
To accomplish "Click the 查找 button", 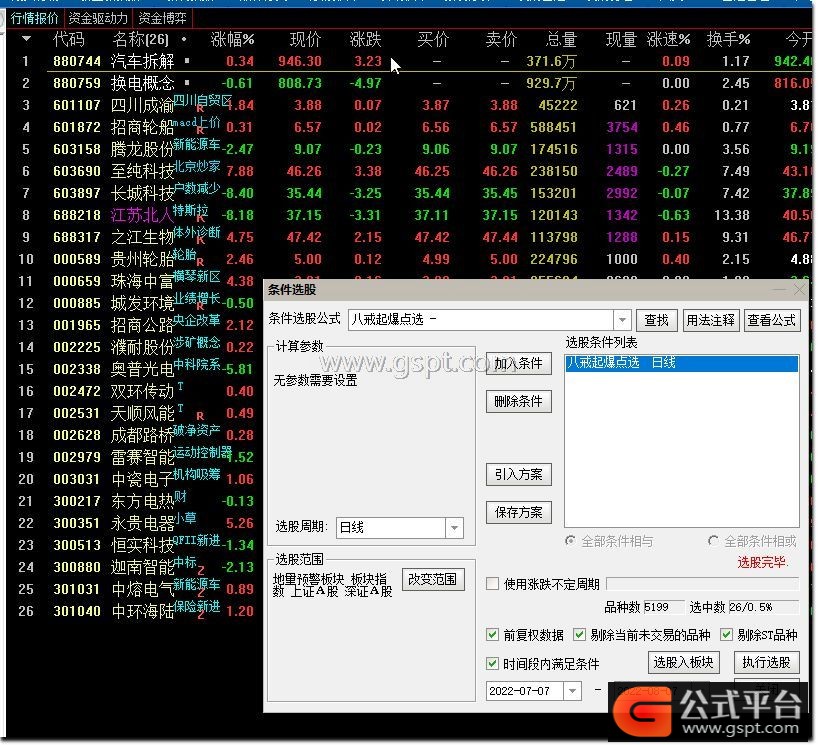I will [x=656, y=320].
